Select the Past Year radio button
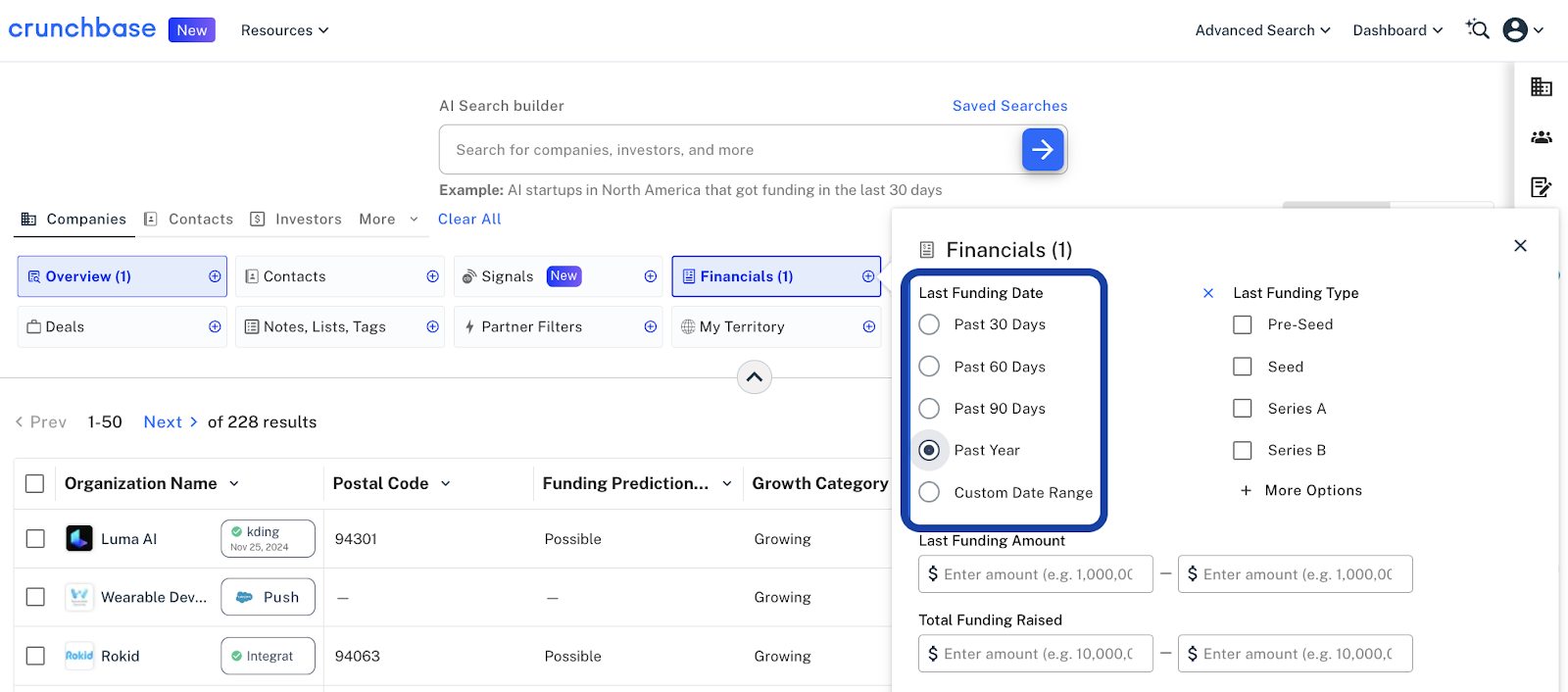The image size is (1568, 692). pos(929,450)
